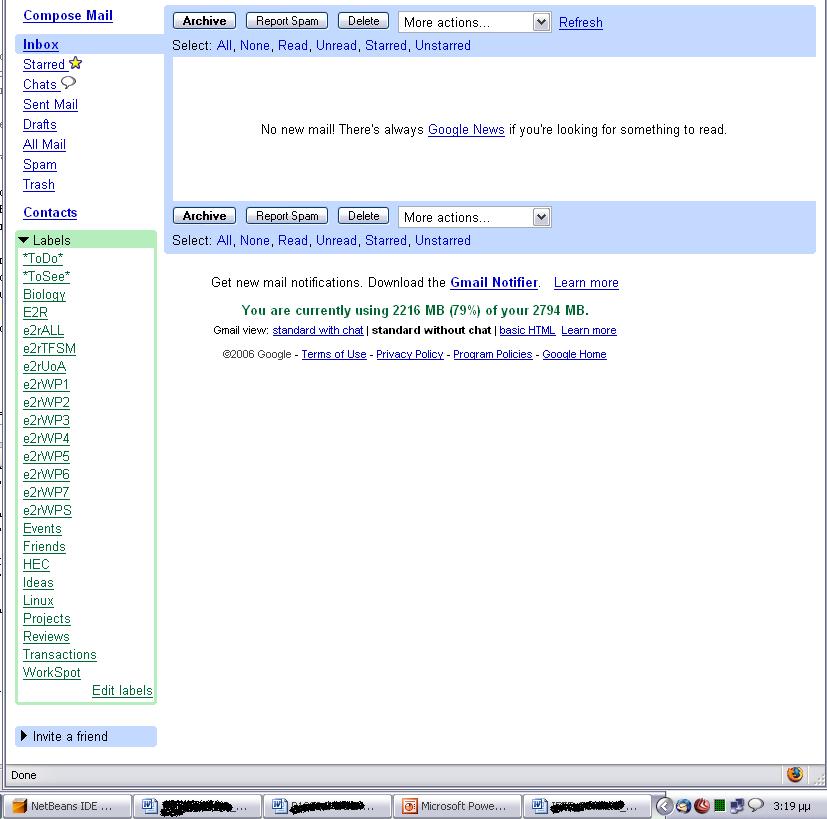Screen dimensions: 827x819
Task: Click the bottom Report Spam button
Action: (287, 216)
